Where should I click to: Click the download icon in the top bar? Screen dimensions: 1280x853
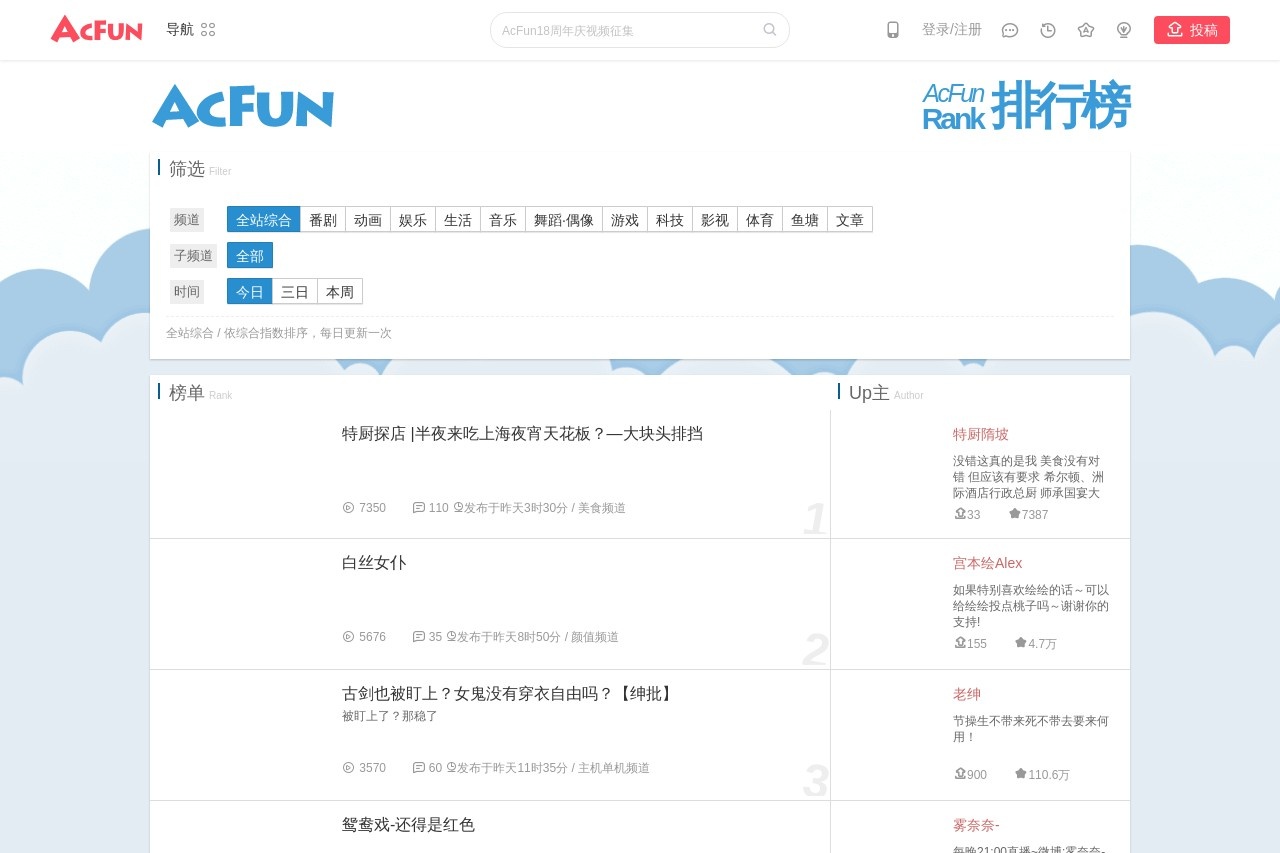(x=1123, y=30)
